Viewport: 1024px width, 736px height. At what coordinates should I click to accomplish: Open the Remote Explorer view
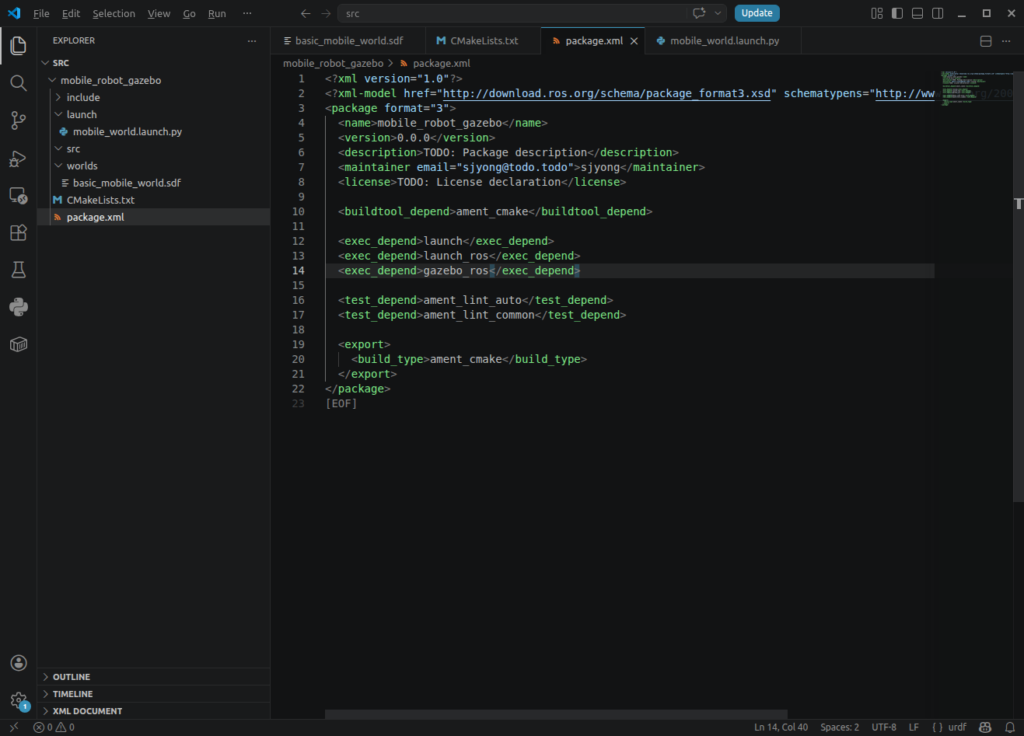click(18, 195)
